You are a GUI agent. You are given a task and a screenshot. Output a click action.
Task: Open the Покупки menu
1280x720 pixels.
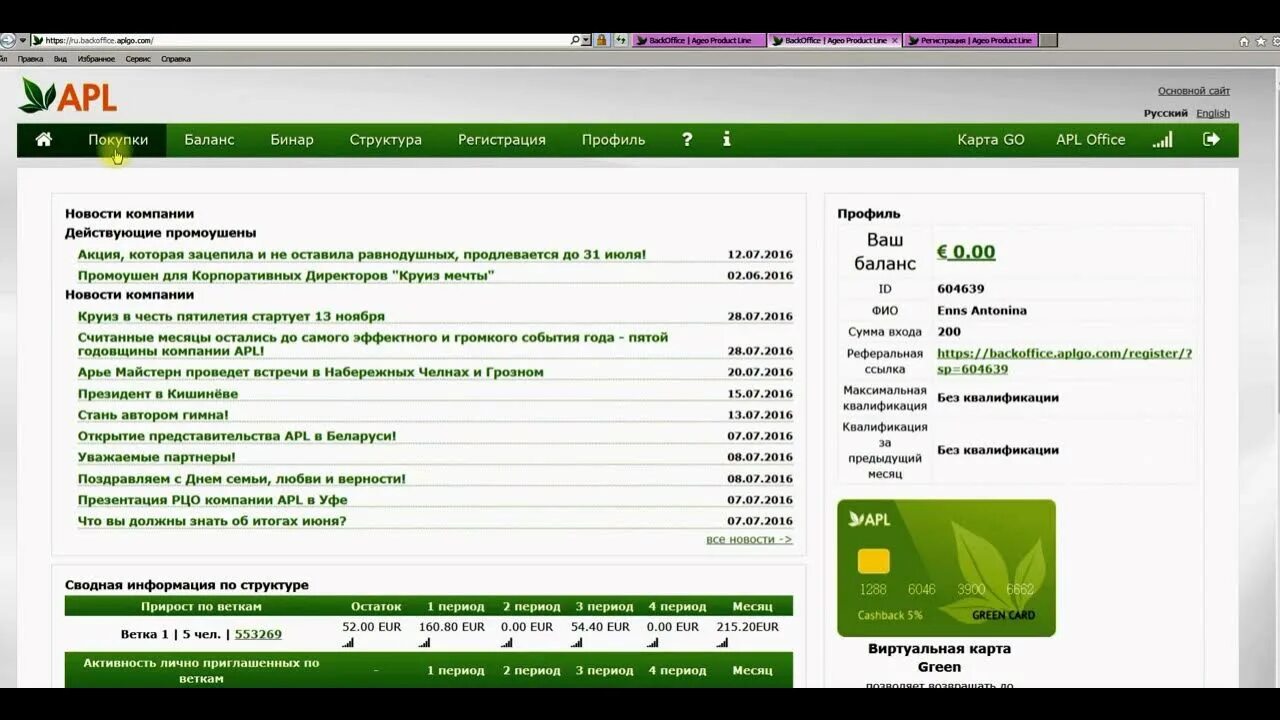point(118,140)
